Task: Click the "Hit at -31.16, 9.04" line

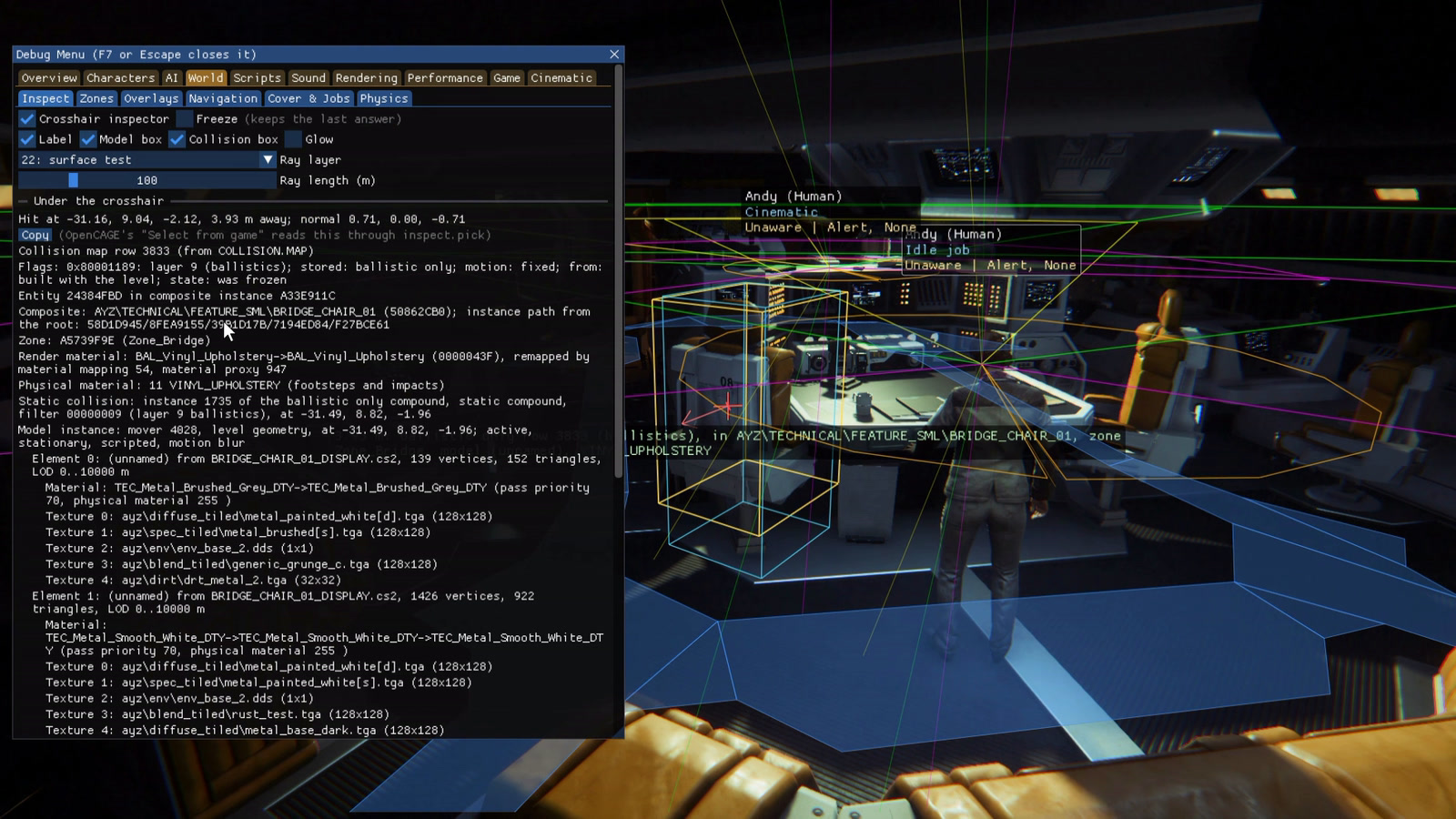Action: 241,219
